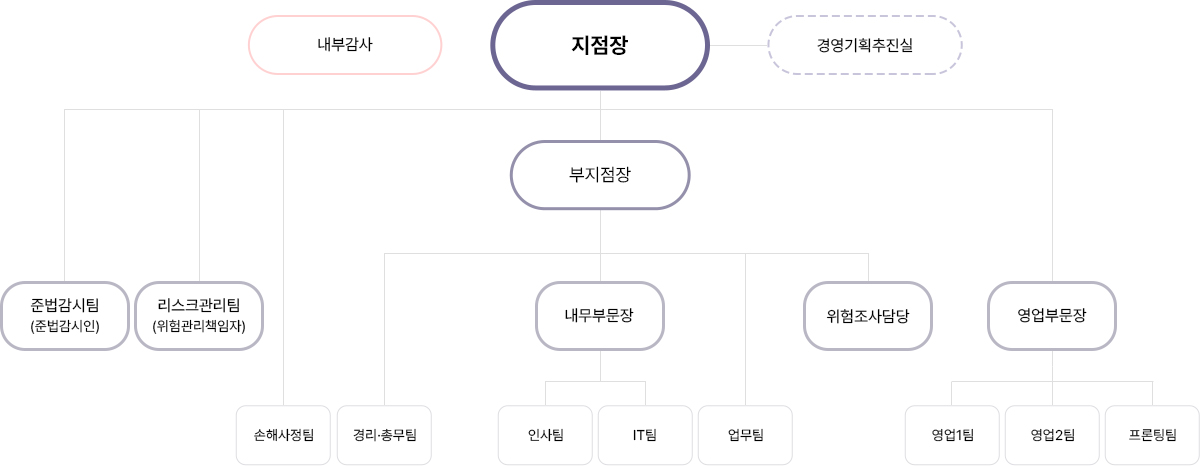The height and width of the screenshot is (466, 1200).
Task: Click the IT팀 box
Action: click(645, 435)
